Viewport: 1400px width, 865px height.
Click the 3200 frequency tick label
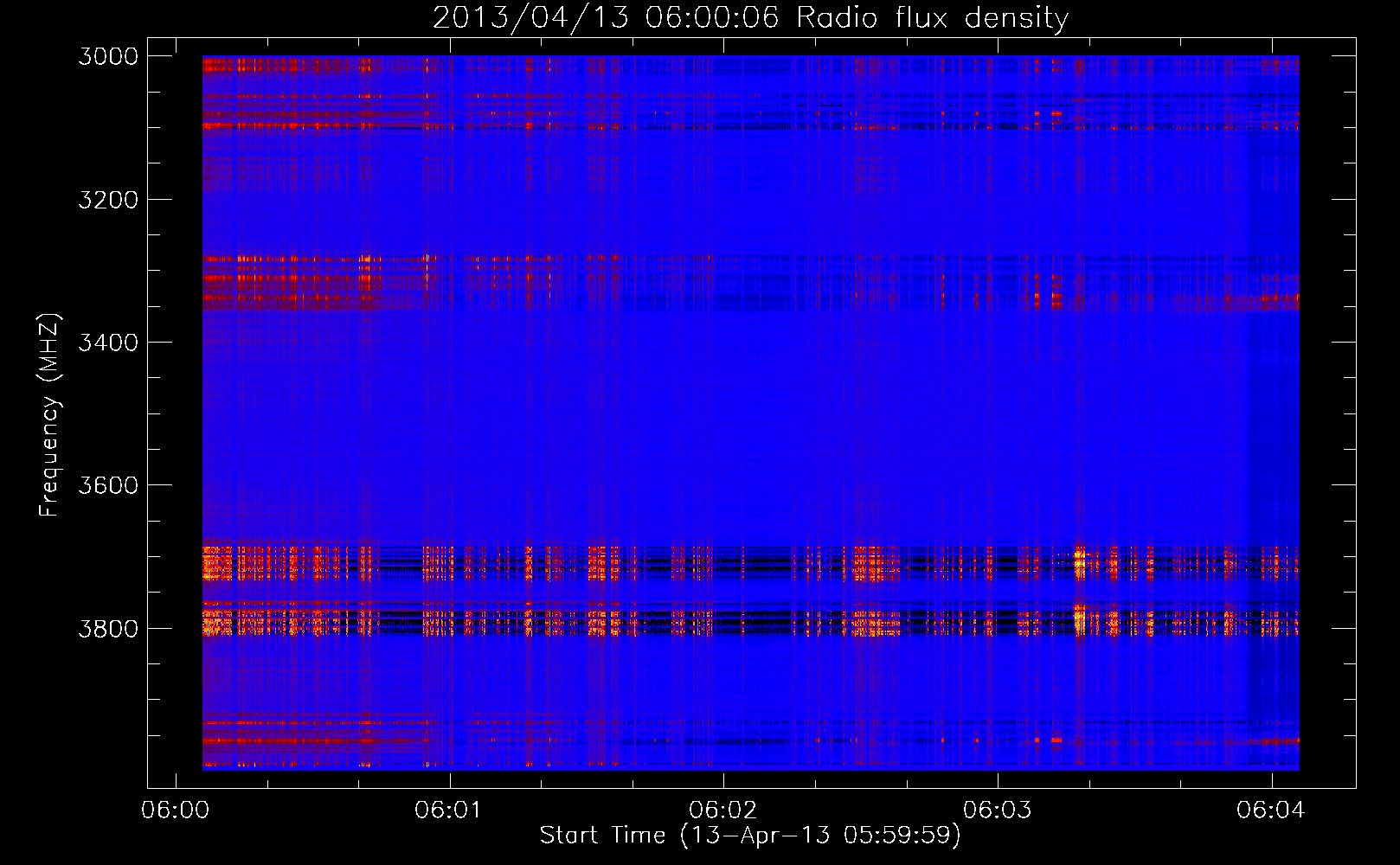coord(108,200)
